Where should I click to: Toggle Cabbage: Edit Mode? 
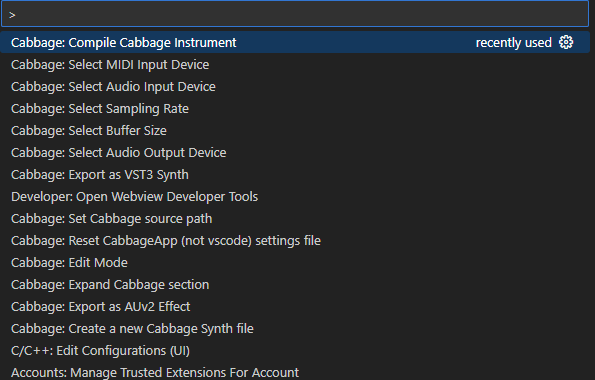(x=295, y=263)
